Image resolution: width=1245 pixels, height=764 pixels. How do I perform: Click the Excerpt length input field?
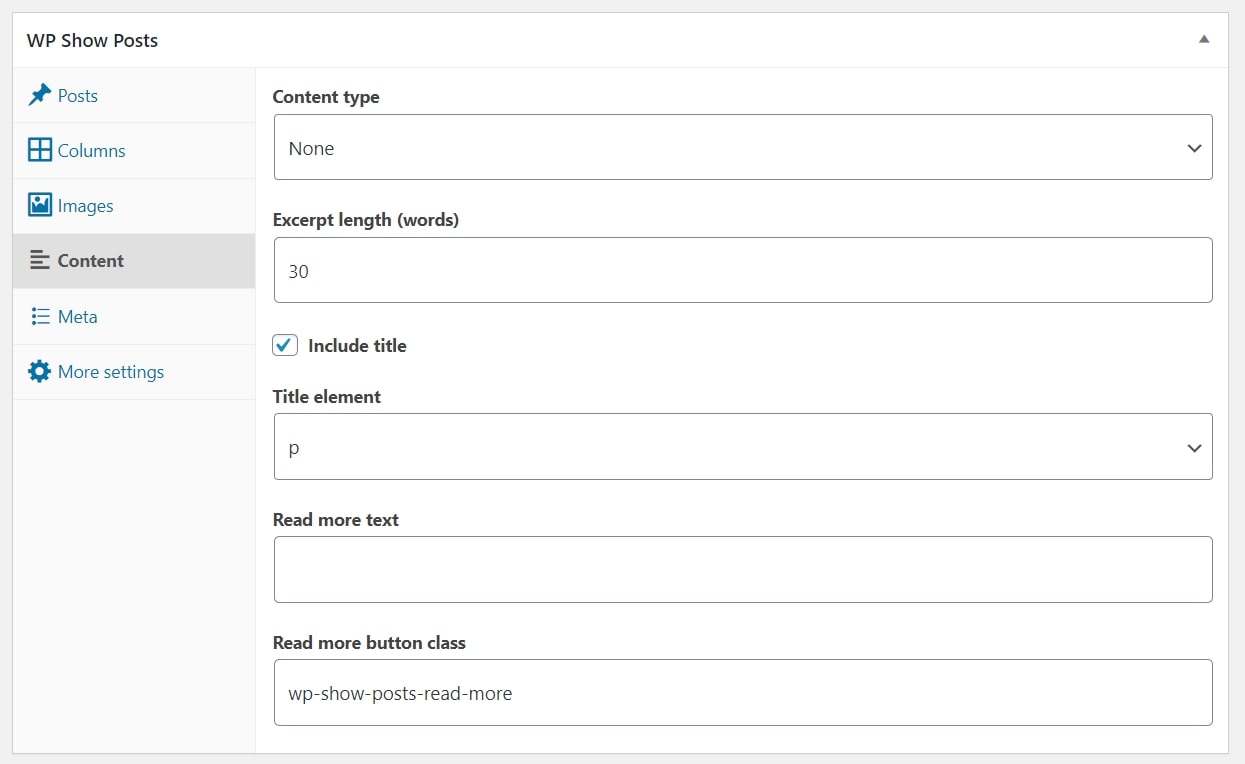(x=742, y=269)
